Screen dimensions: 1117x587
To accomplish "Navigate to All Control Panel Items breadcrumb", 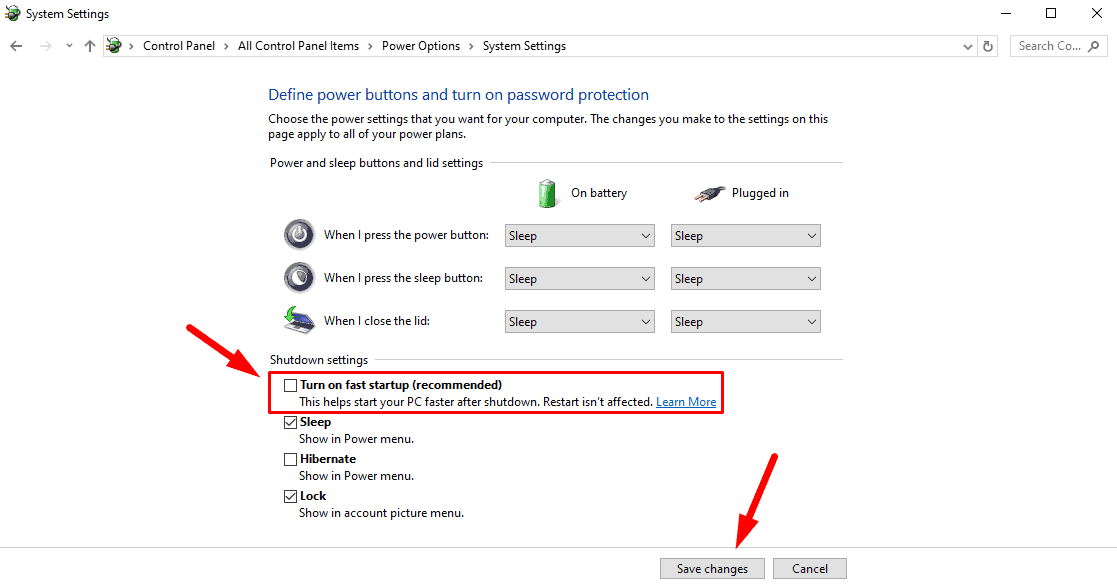I will [298, 46].
